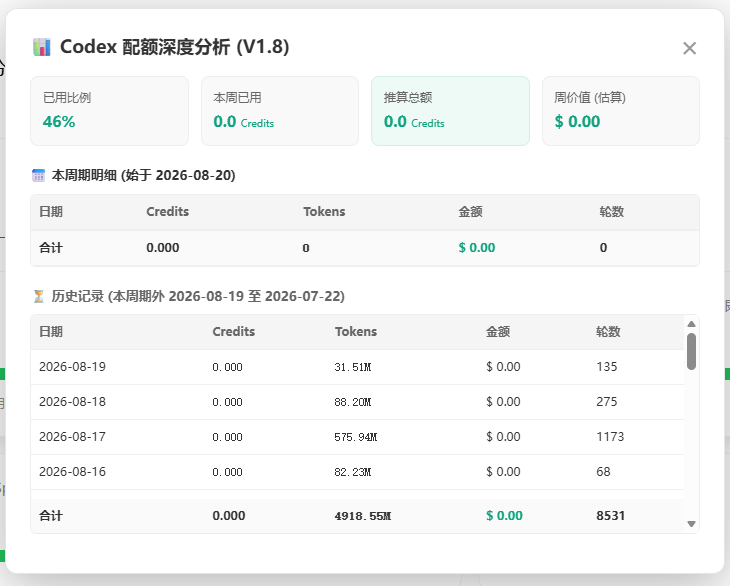Click the 135 rounds value
The height and width of the screenshot is (586, 730).
pos(607,367)
